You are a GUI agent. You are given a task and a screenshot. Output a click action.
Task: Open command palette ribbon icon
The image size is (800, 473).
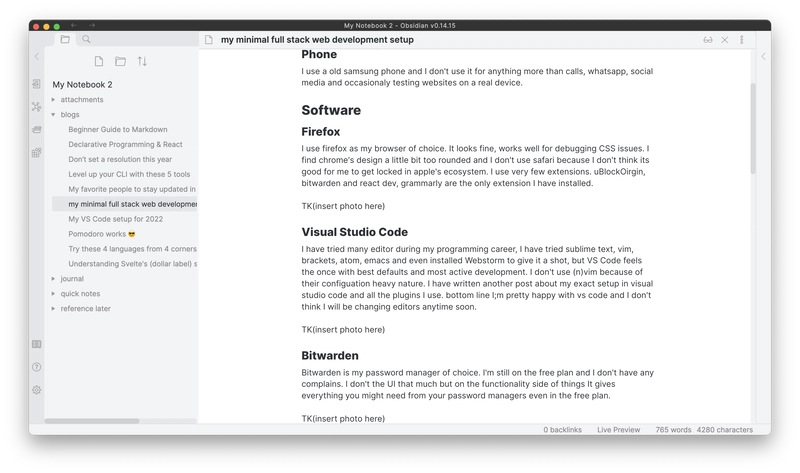tap(37, 153)
